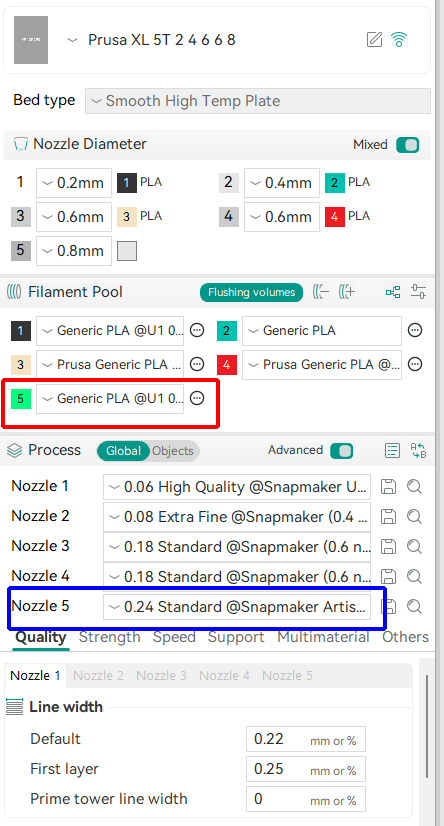Switch to the Others tab
This screenshot has height=826, width=444.
(405, 637)
